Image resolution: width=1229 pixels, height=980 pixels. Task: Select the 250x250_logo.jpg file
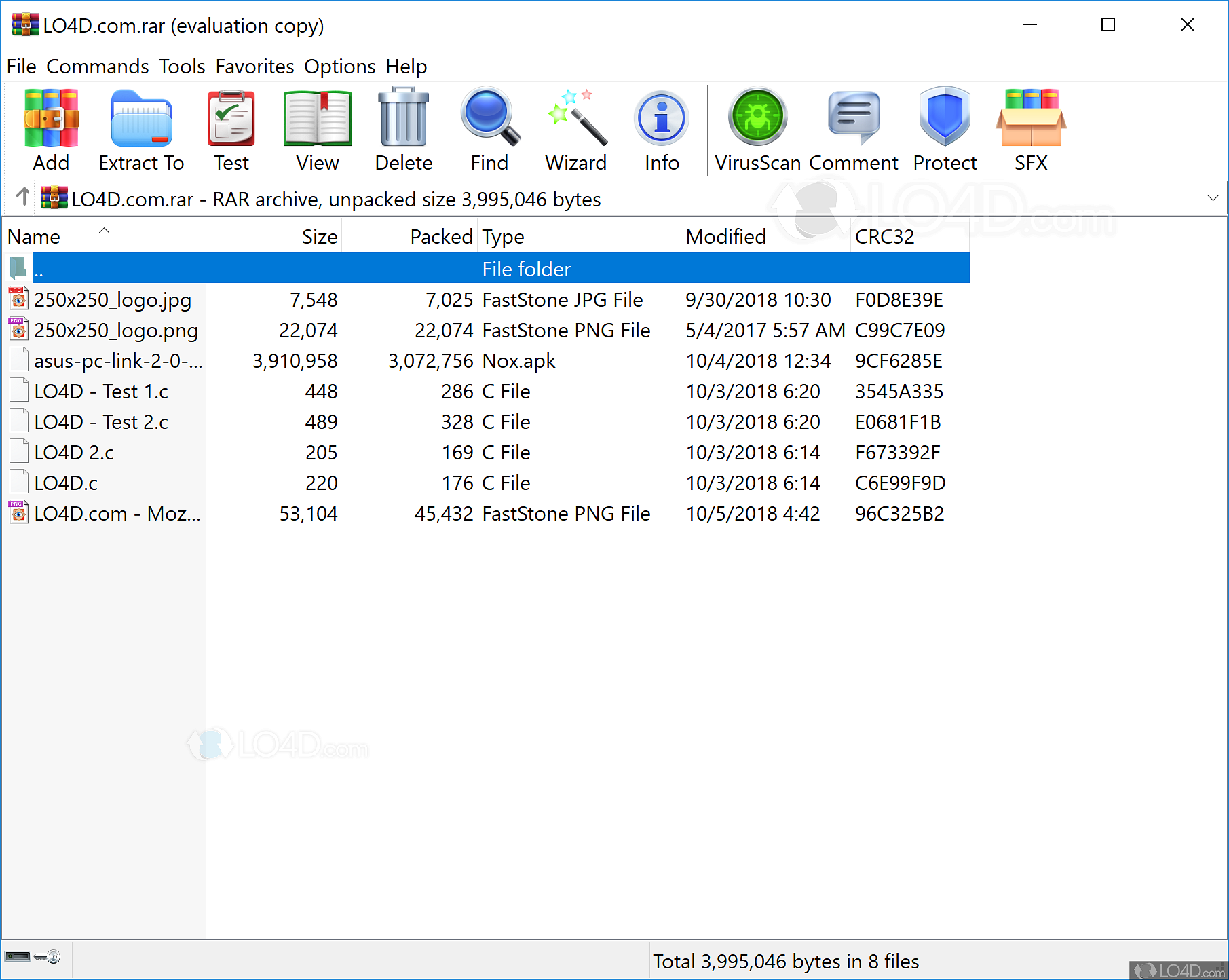point(113,300)
